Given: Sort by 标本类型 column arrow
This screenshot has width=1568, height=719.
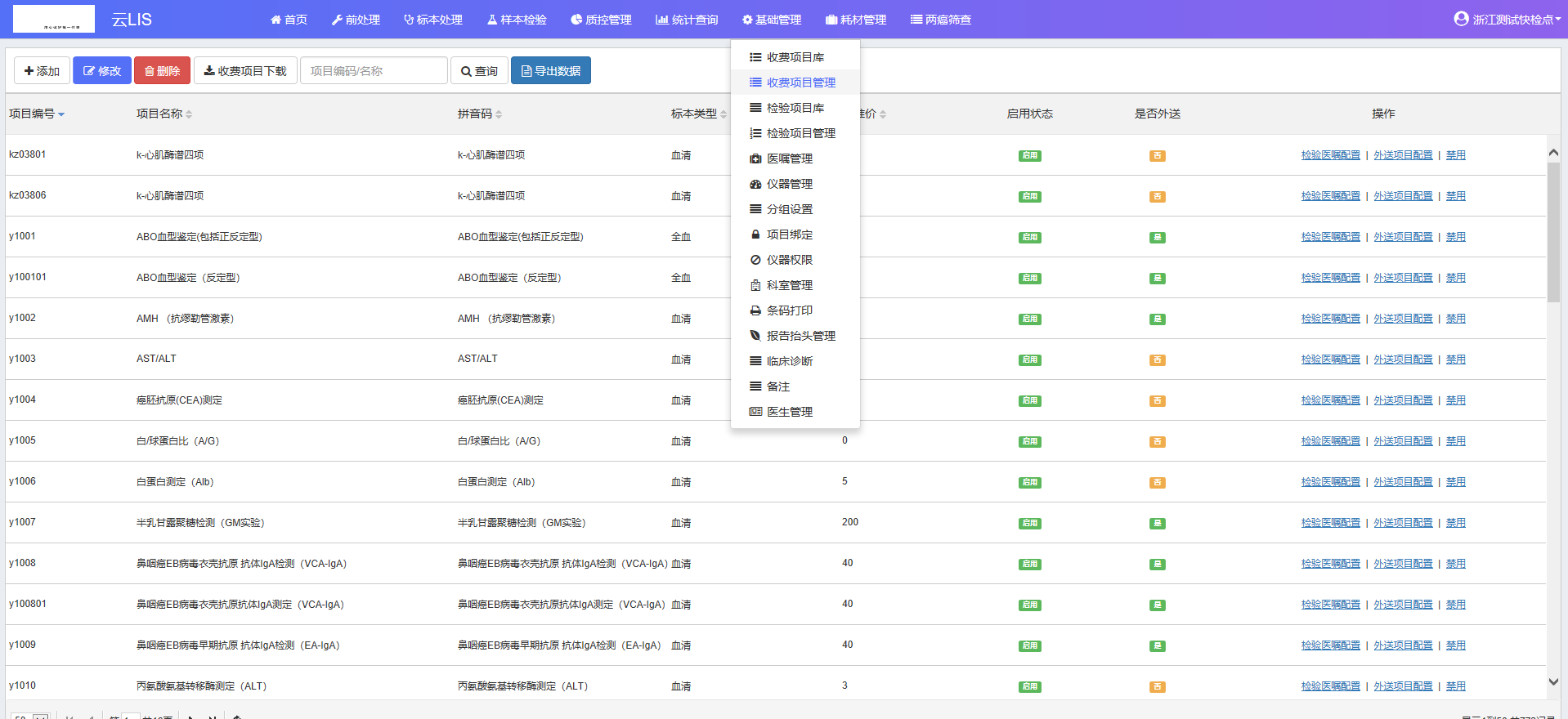Looking at the screenshot, I should [724, 114].
